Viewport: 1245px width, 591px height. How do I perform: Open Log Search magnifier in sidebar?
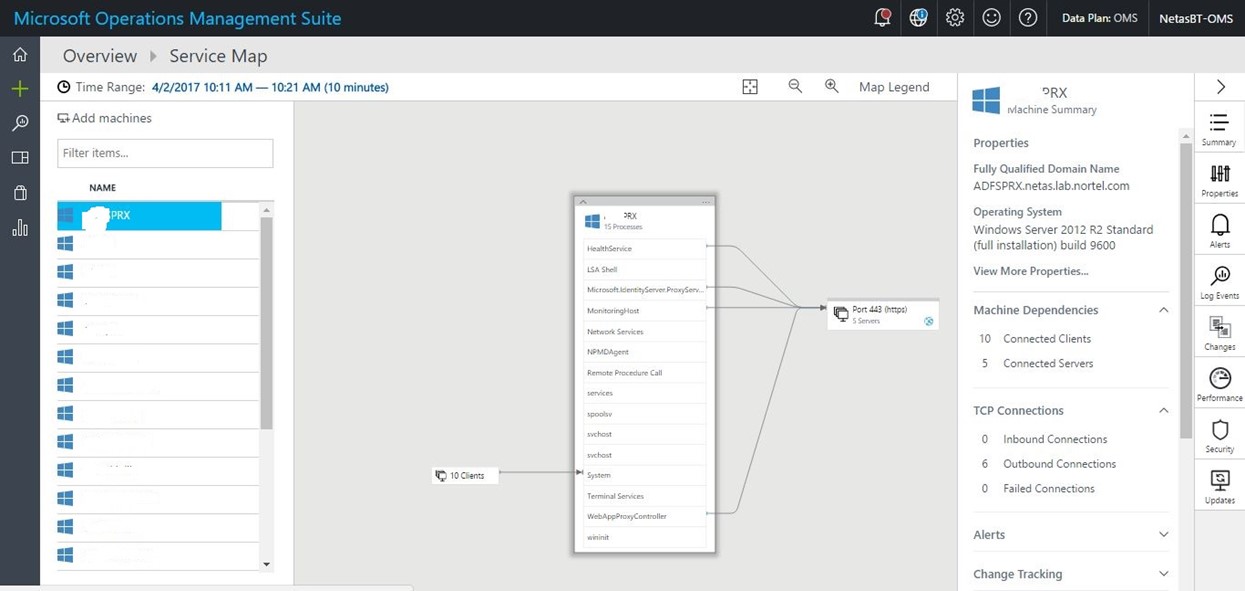click(x=19, y=123)
